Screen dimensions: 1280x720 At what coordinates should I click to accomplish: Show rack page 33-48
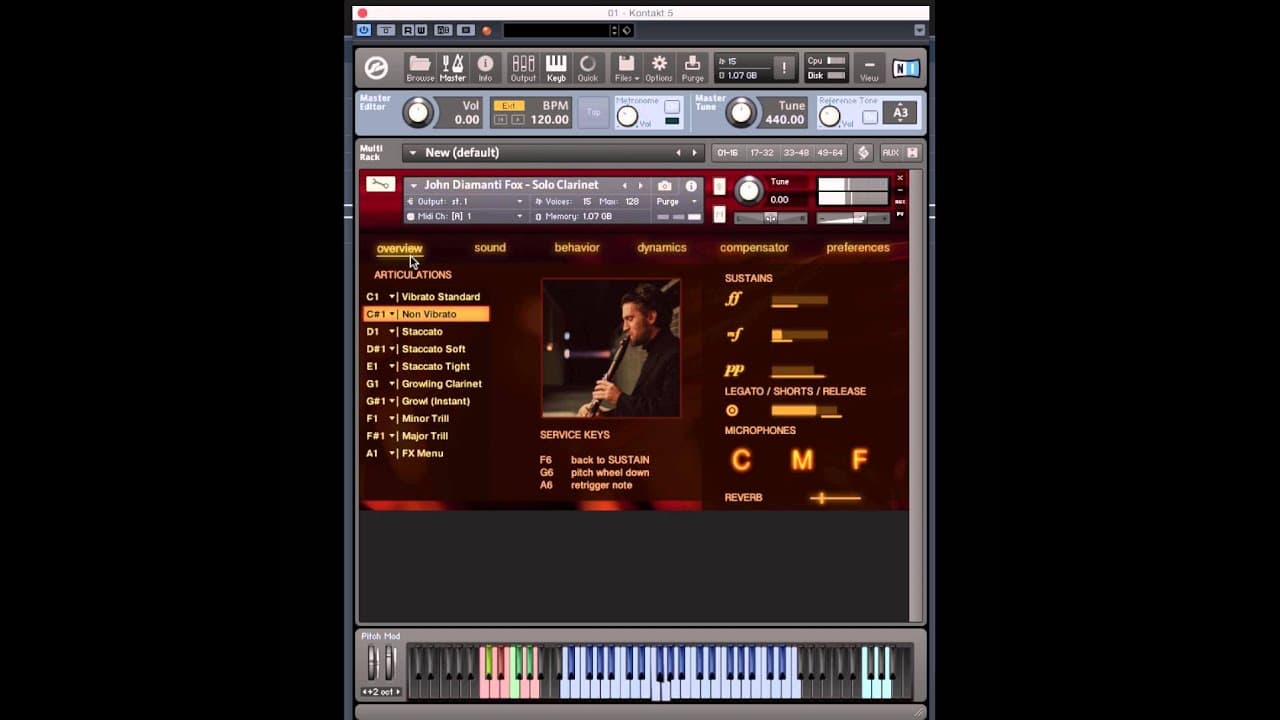(x=796, y=153)
